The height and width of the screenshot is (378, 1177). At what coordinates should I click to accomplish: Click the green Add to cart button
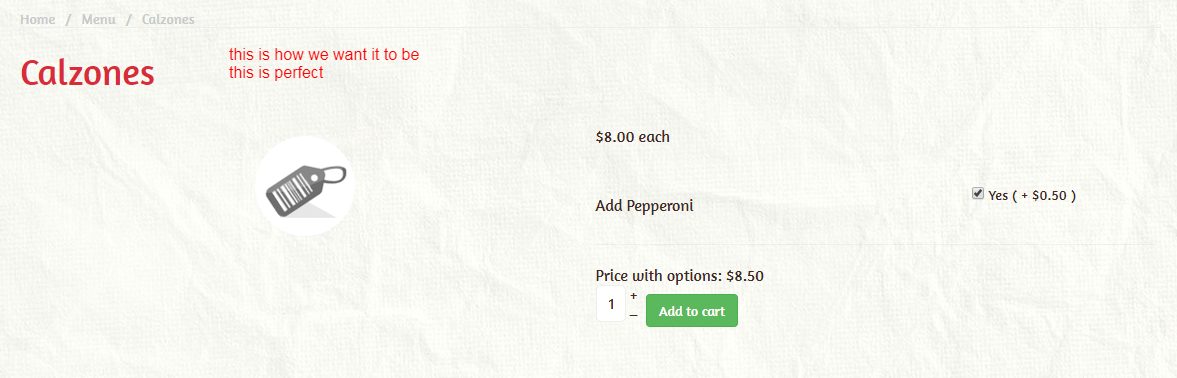691,310
